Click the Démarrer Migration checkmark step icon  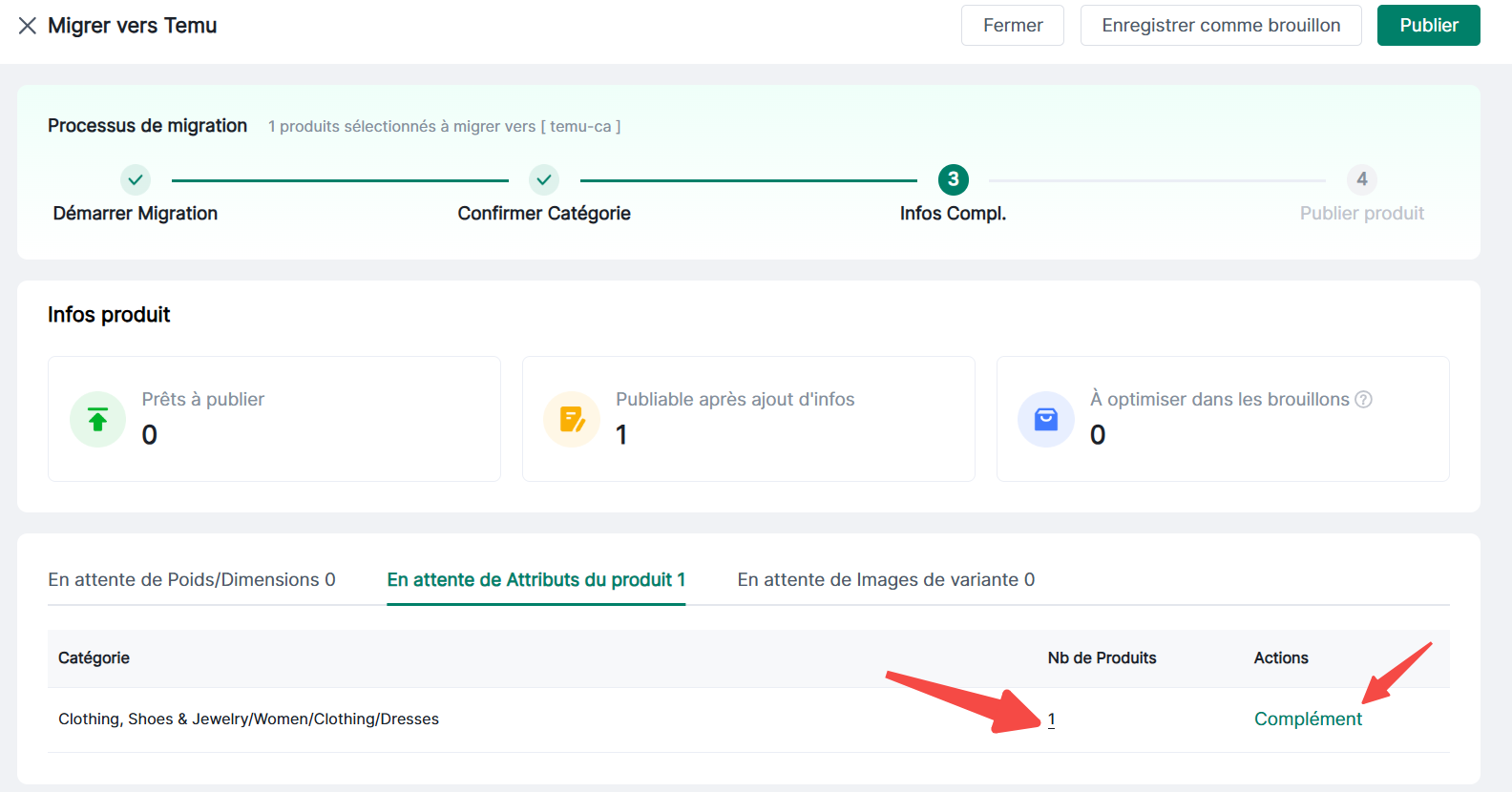[136, 179]
